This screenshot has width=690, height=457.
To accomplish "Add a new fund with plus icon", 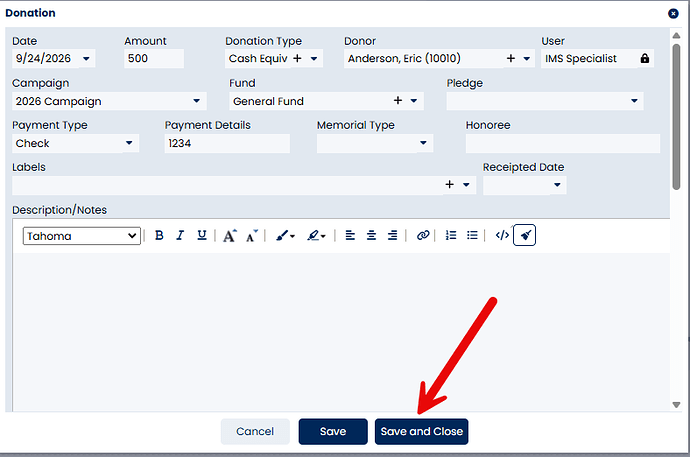I will coord(398,101).
